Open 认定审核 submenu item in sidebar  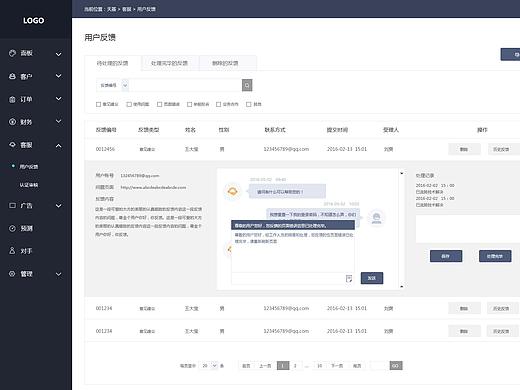pos(29,185)
